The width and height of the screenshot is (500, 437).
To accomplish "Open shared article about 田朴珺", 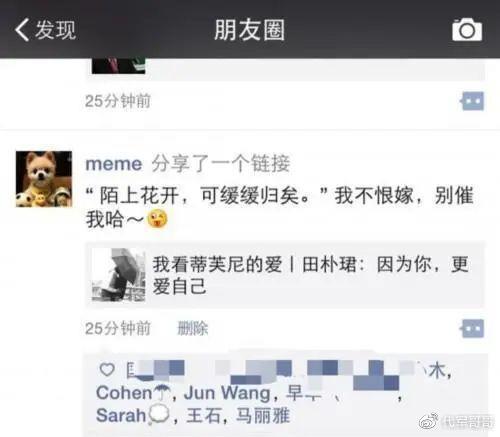I will [285, 275].
